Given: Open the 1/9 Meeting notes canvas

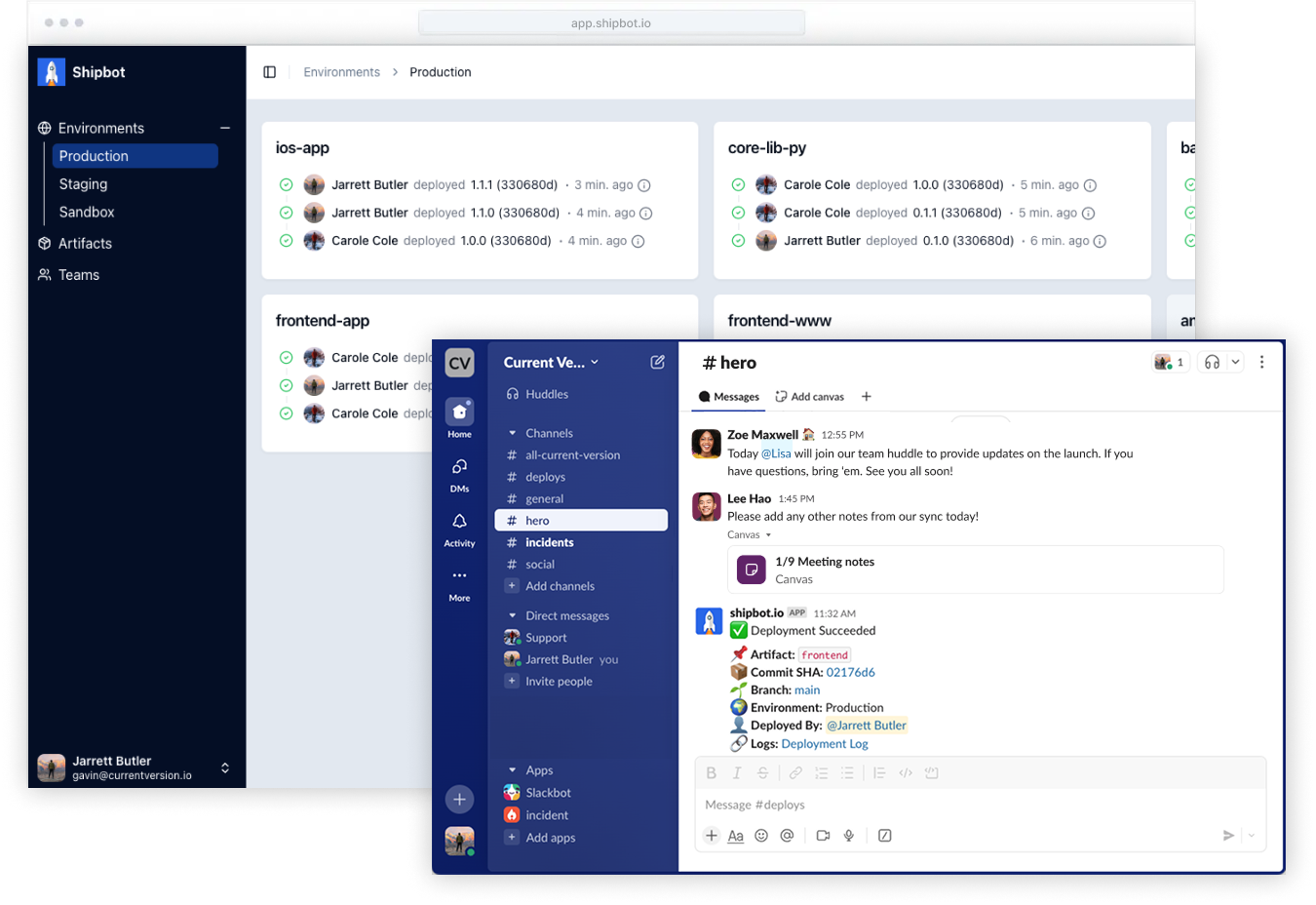Looking at the screenshot, I should click(975, 571).
